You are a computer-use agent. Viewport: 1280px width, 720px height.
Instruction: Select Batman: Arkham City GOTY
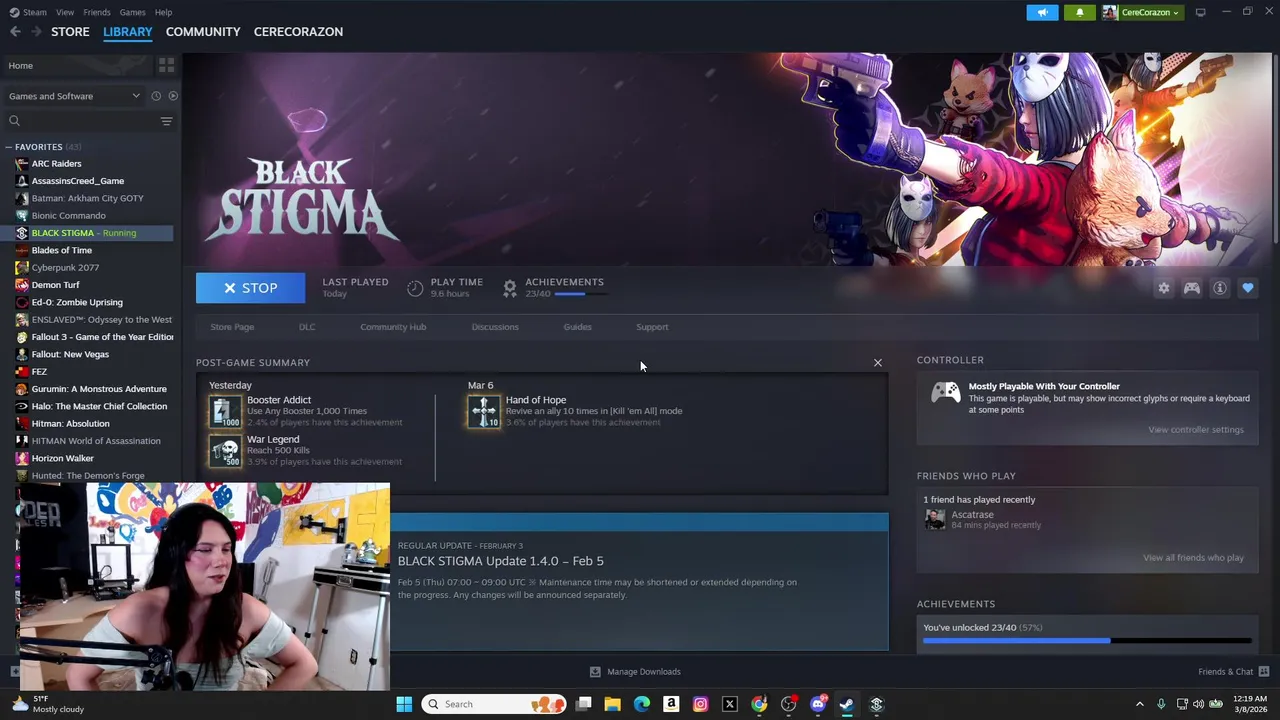[x=87, y=198]
